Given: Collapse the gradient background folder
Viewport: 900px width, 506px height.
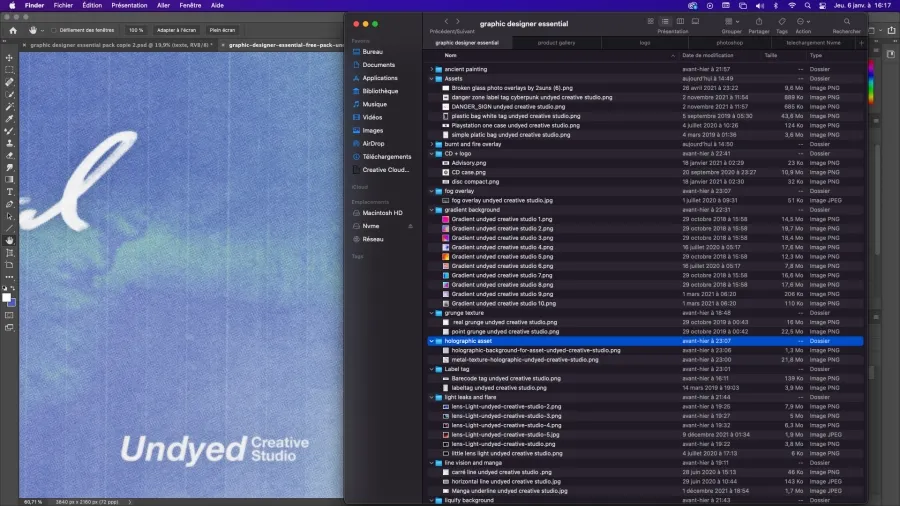Looking at the screenshot, I should coord(431,210).
